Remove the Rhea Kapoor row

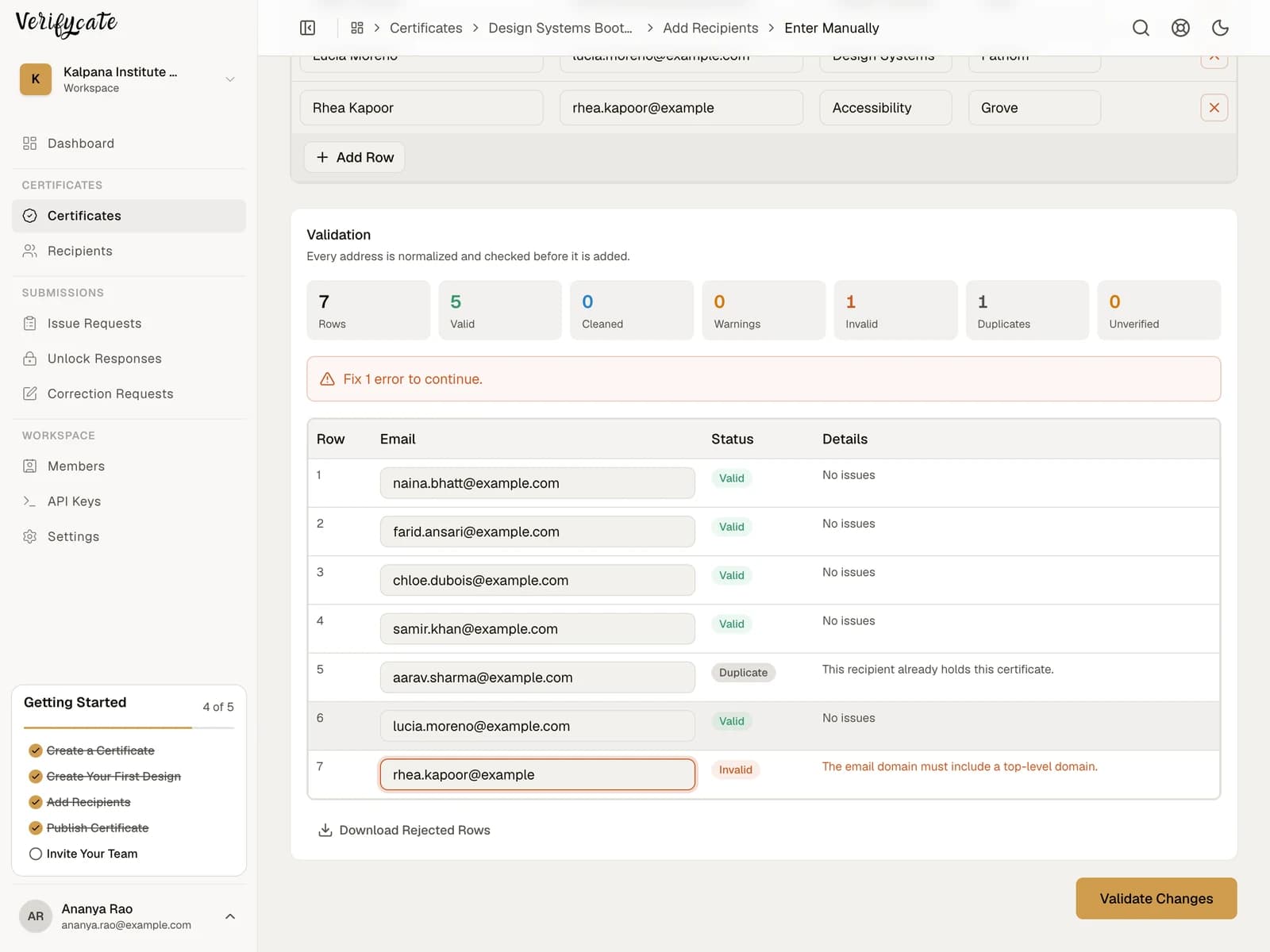[x=1214, y=108]
